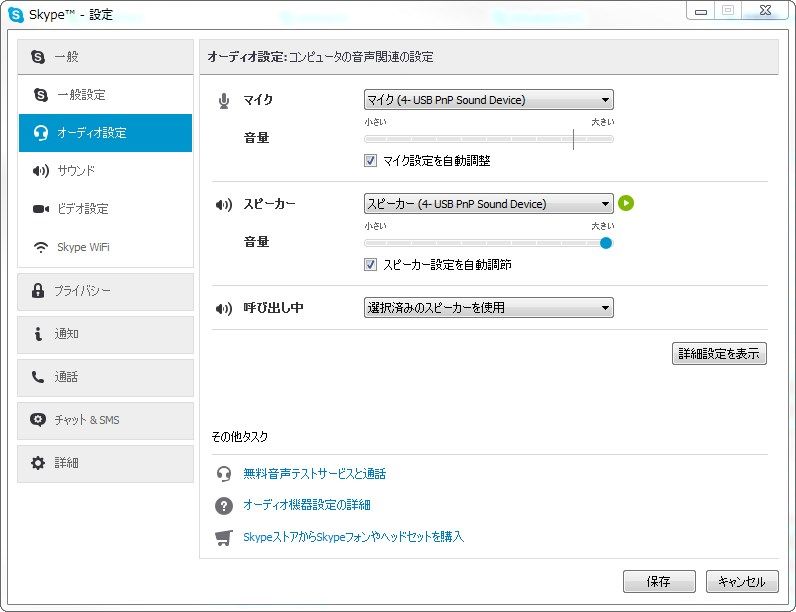
Task: Open ビデオ設定 page
Action: [x=106, y=209]
